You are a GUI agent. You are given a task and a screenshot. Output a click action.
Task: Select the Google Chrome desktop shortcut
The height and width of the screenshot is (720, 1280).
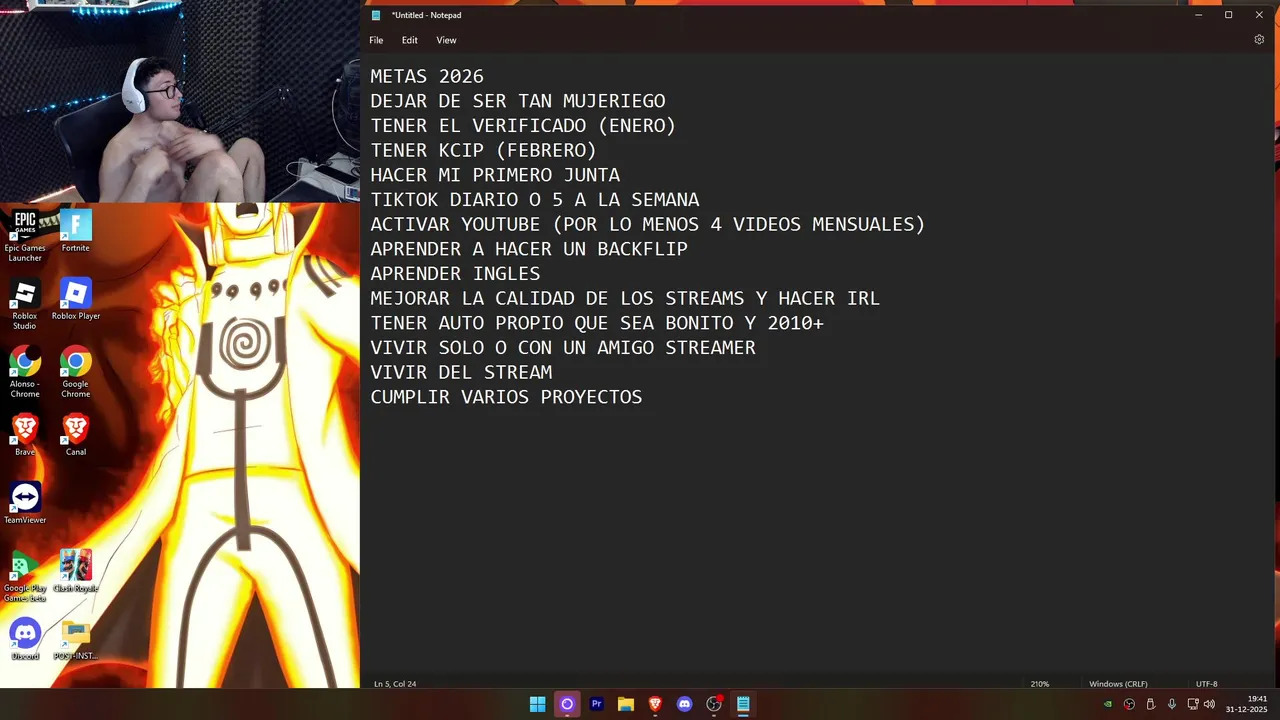coord(76,372)
